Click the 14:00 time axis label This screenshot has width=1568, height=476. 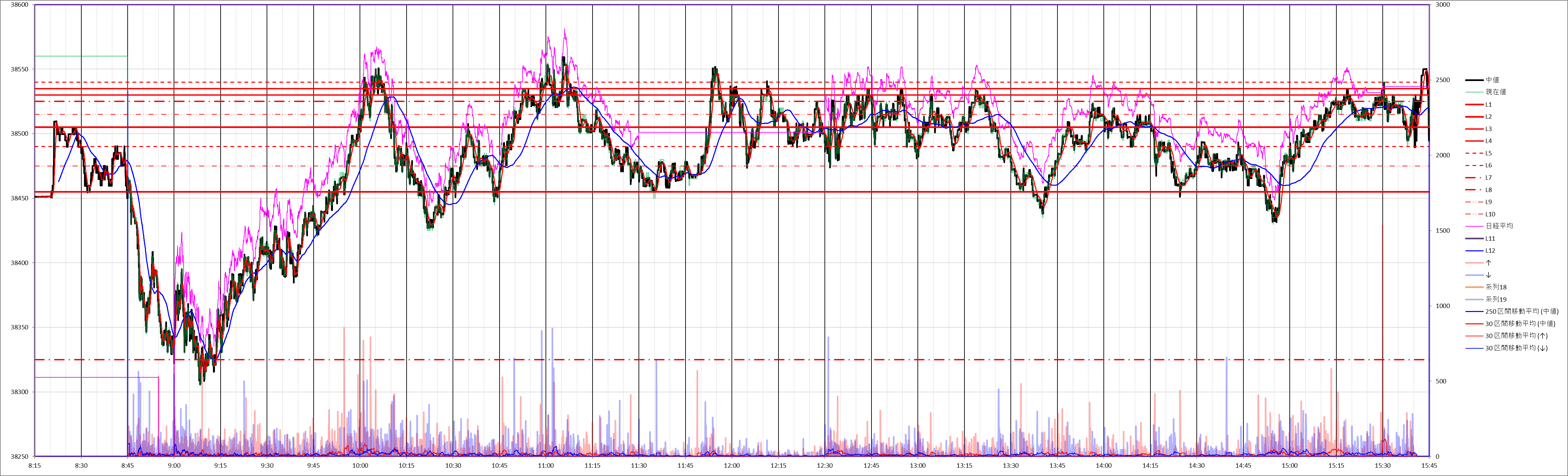[1104, 466]
